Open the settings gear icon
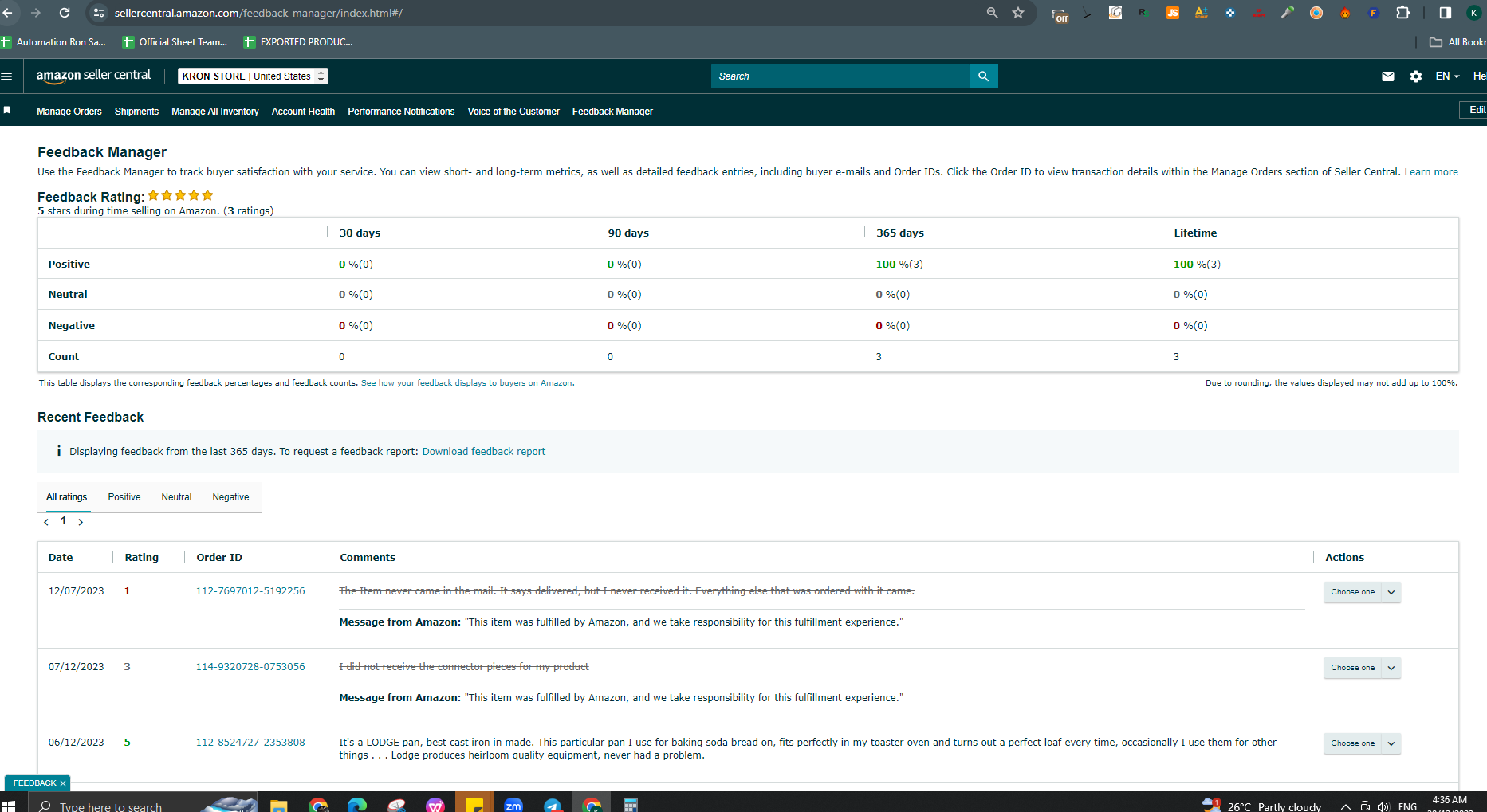This screenshot has width=1487, height=812. pyautogui.click(x=1416, y=76)
